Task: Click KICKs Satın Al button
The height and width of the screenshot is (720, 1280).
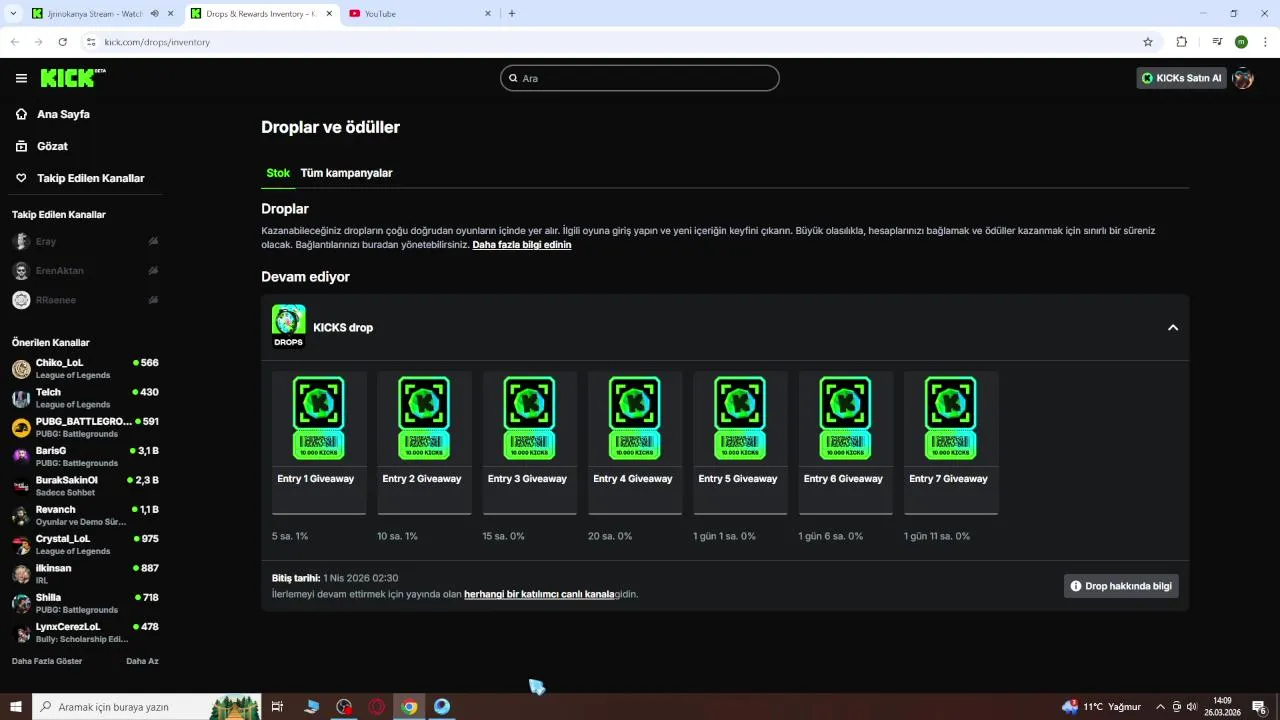Action: pos(1181,78)
